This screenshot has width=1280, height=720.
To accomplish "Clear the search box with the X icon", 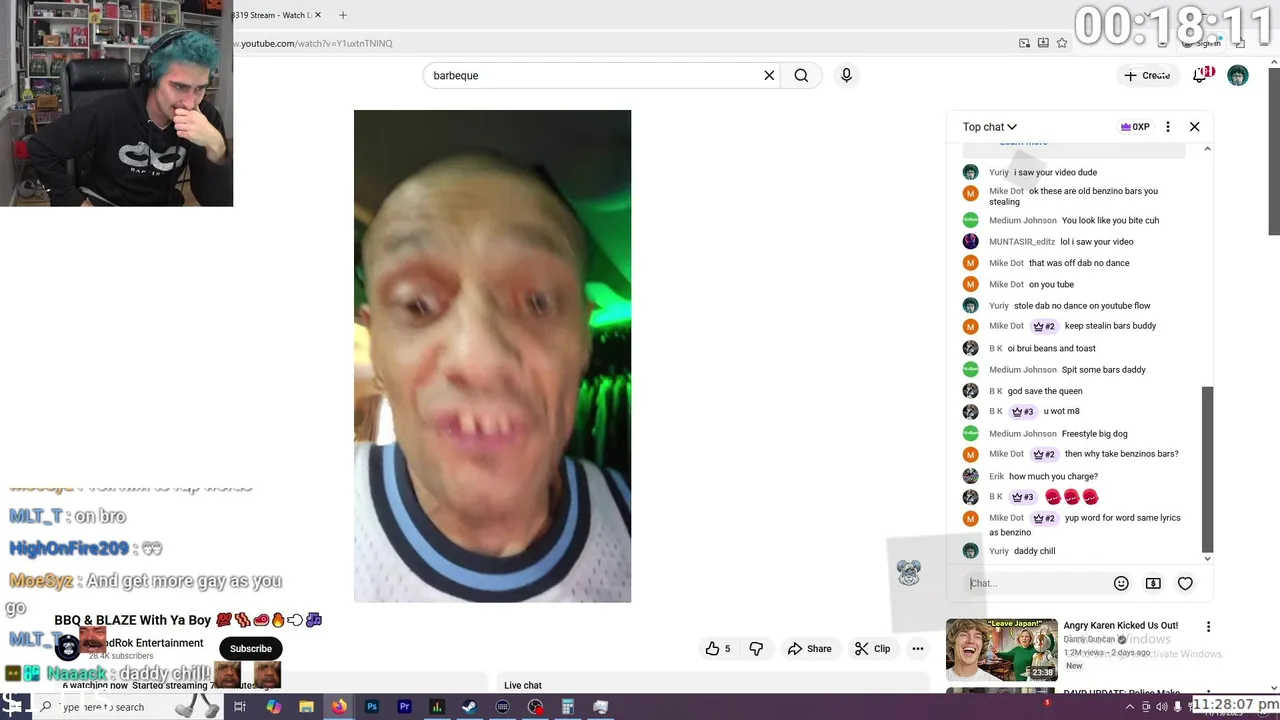I will pos(769,75).
